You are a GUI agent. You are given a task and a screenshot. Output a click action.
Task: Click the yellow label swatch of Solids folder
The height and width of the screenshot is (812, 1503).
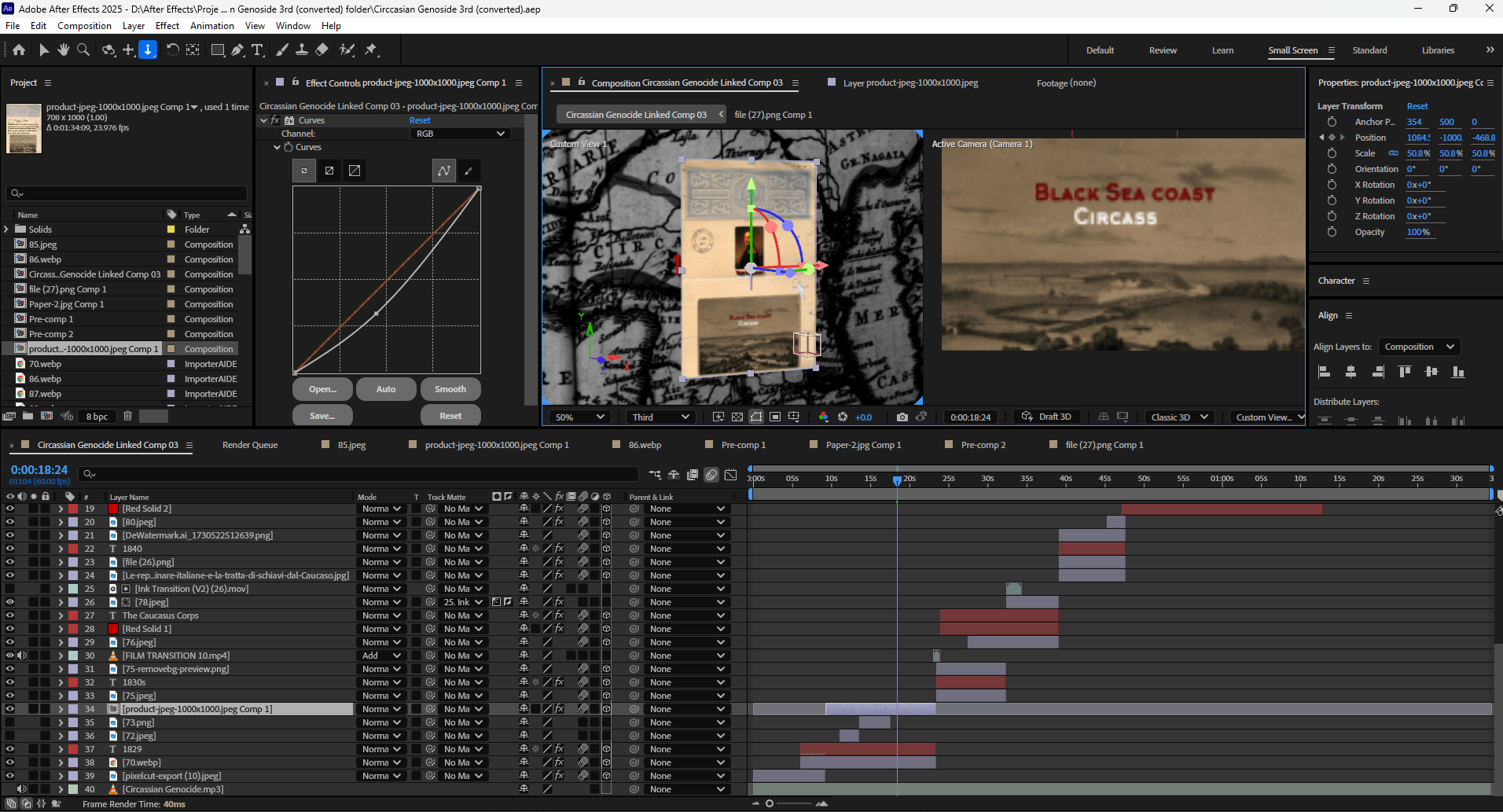tap(171, 230)
